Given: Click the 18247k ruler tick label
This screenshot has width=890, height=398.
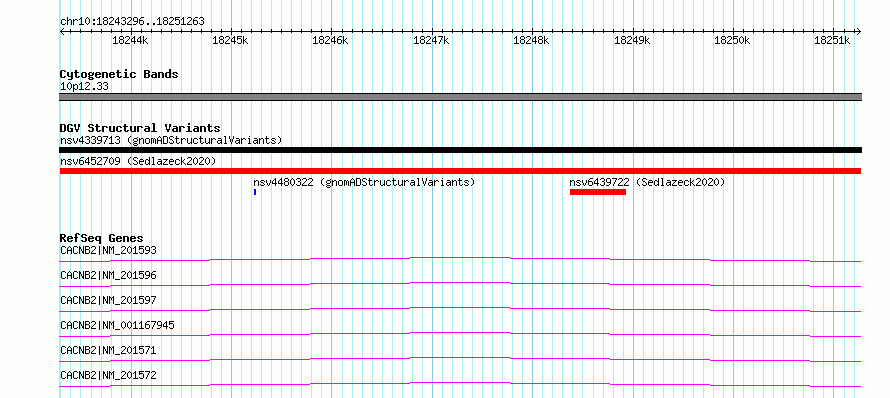Looking at the screenshot, I should point(431,40).
